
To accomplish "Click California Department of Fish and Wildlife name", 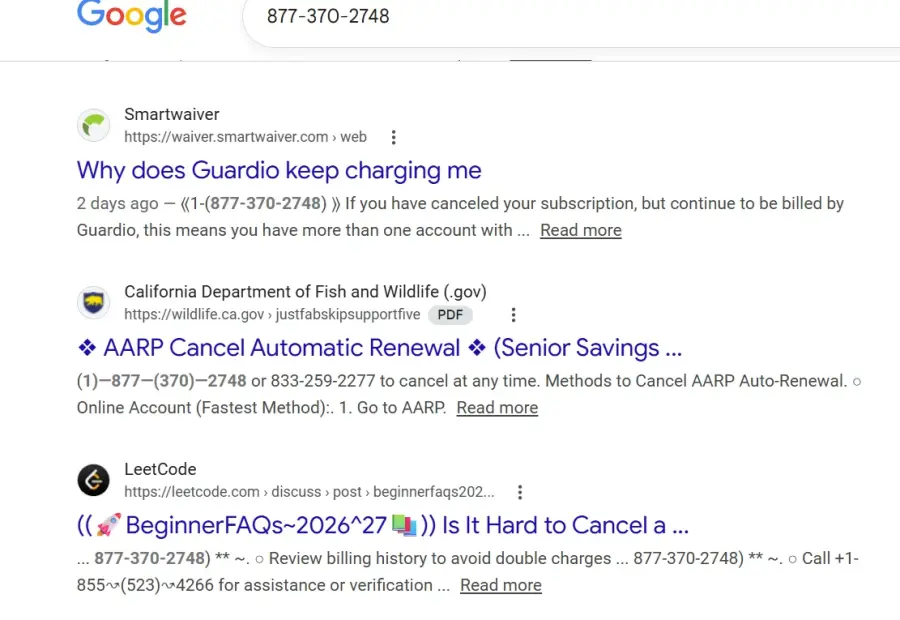I will click(x=305, y=292).
